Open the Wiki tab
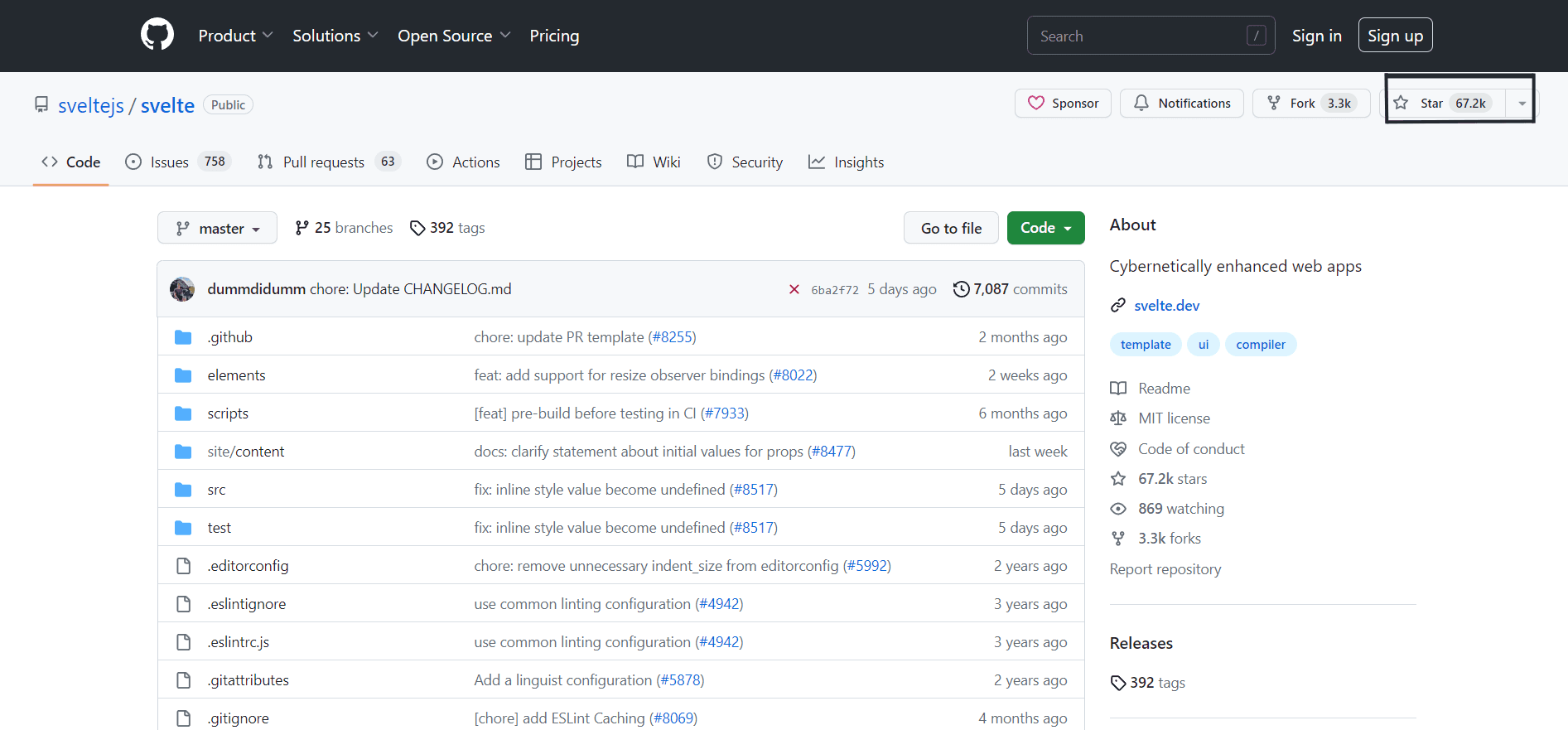The height and width of the screenshot is (730, 1568). (x=654, y=162)
